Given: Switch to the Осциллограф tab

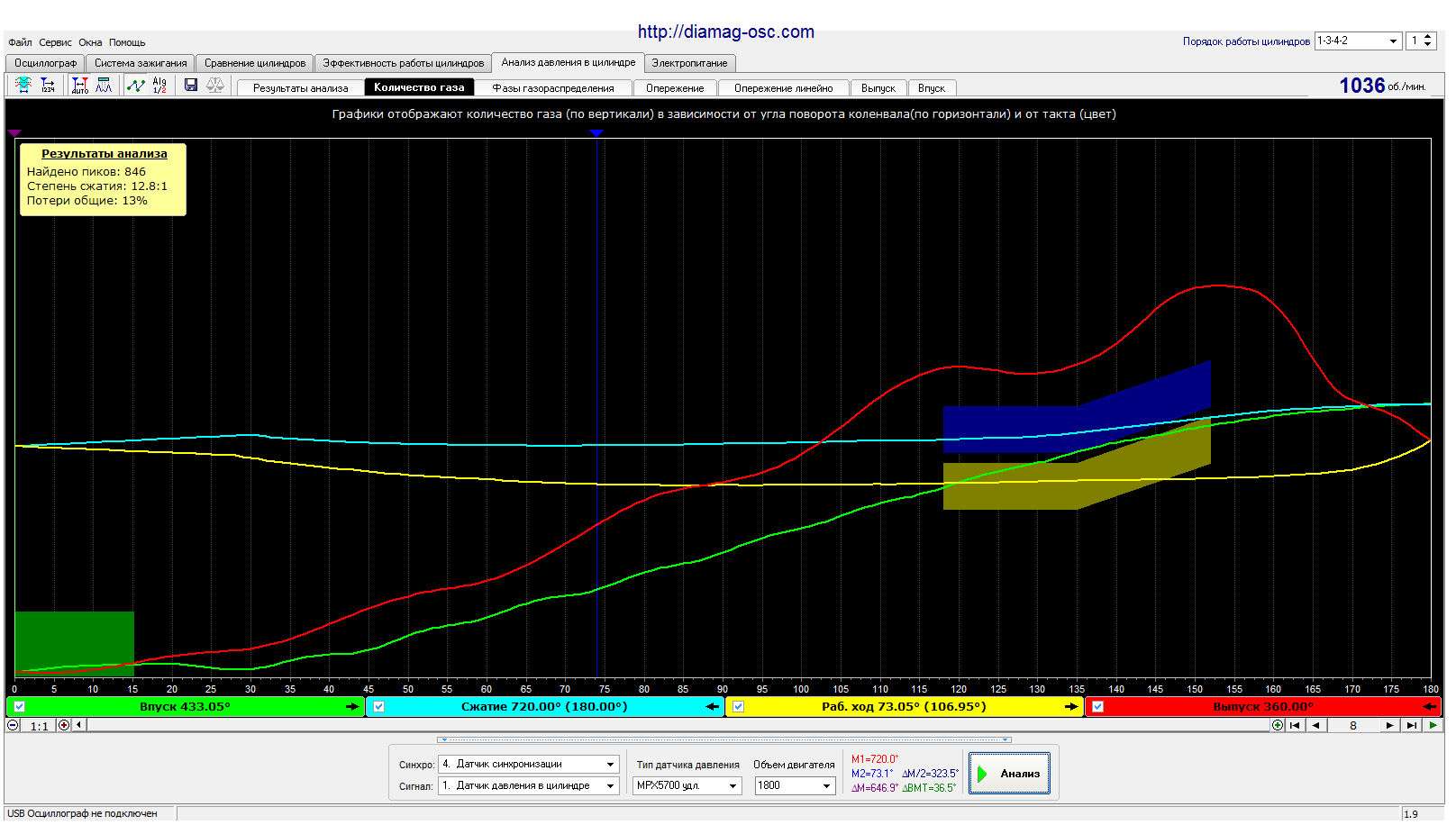Looking at the screenshot, I should tap(45, 63).
